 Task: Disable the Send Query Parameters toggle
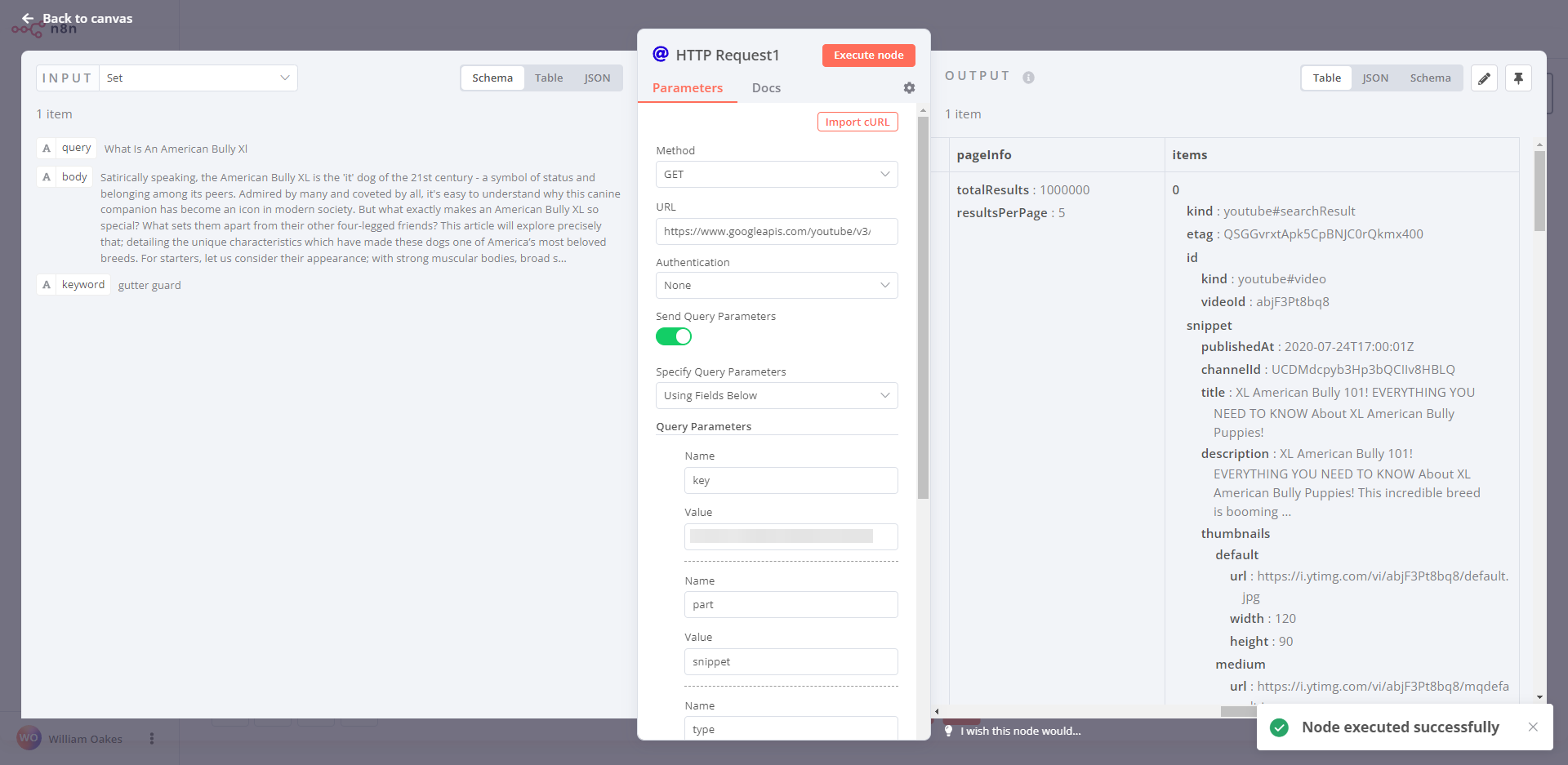pos(673,336)
